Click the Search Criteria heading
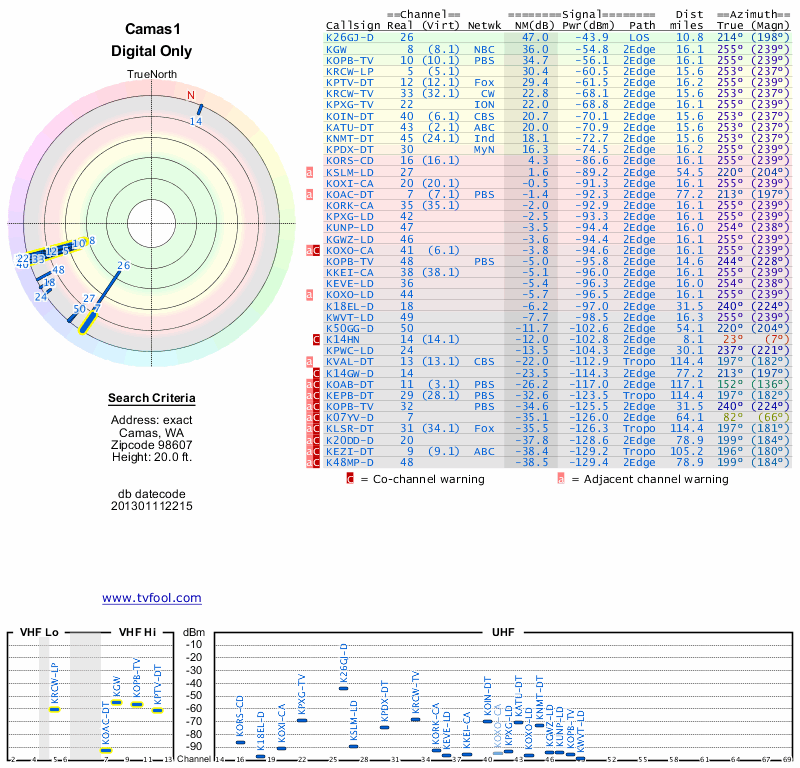This screenshot has height=768, width=800. (x=152, y=399)
